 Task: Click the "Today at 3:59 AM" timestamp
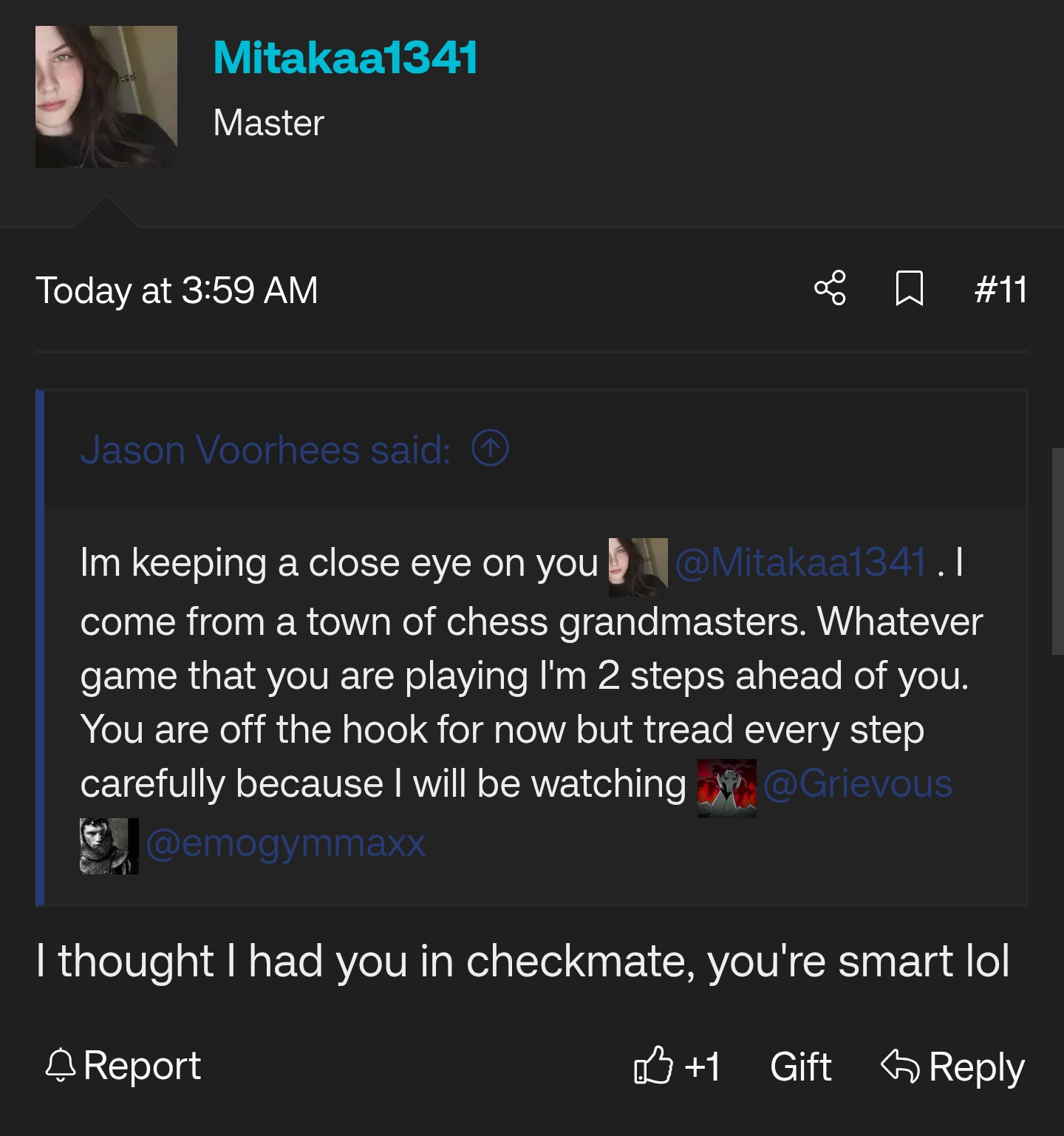177,290
